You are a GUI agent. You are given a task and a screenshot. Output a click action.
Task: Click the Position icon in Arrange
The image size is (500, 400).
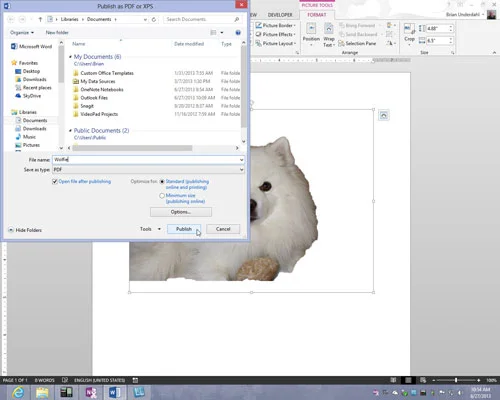click(311, 29)
